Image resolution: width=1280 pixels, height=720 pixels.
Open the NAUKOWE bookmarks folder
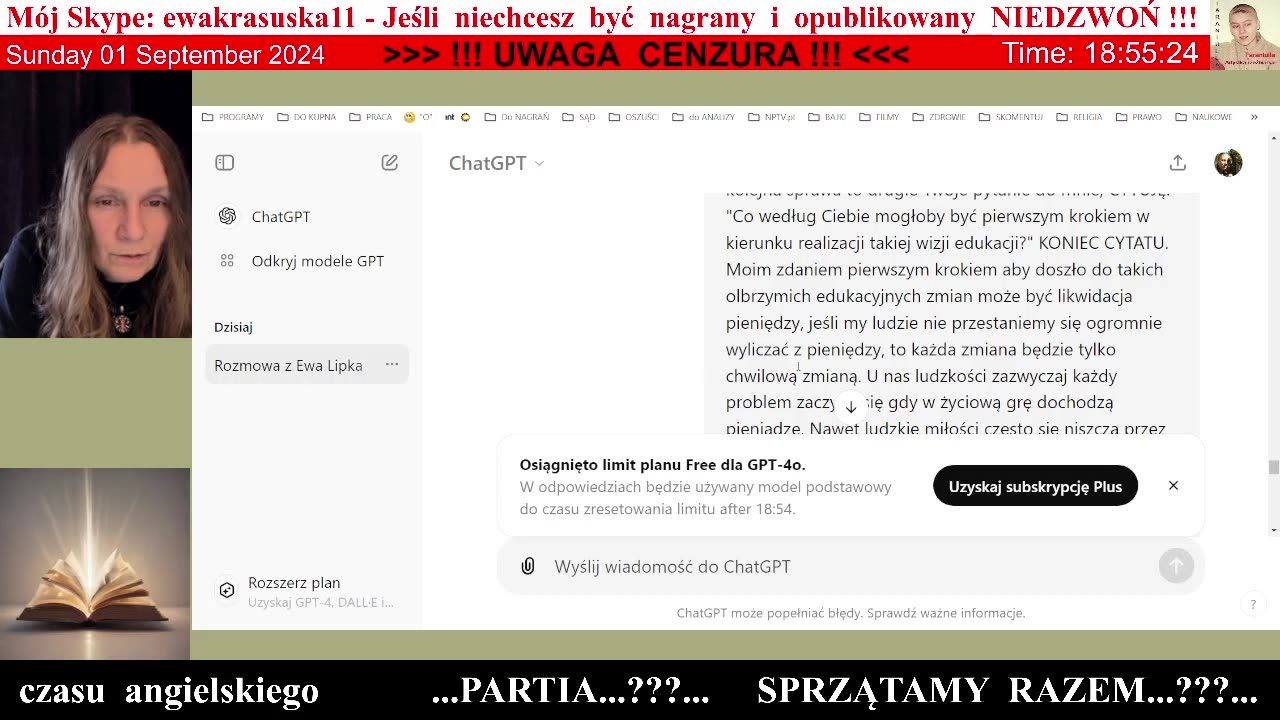pyautogui.click(x=1204, y=117)
